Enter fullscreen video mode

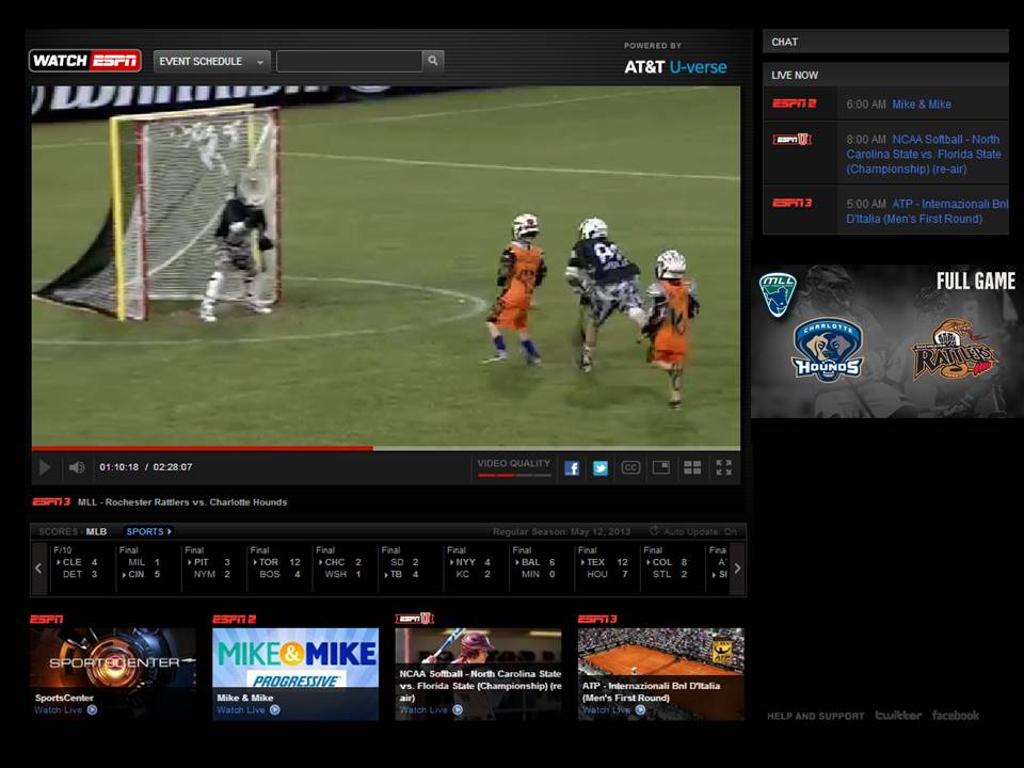(x=724, y=468)
